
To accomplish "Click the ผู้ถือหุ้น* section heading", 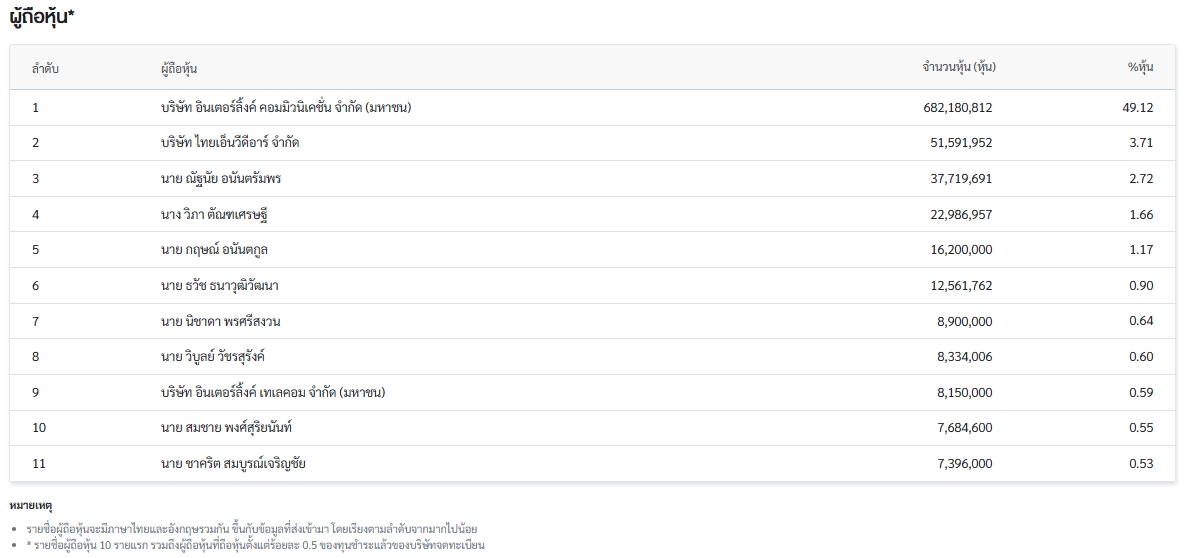I will pos(43,16).
